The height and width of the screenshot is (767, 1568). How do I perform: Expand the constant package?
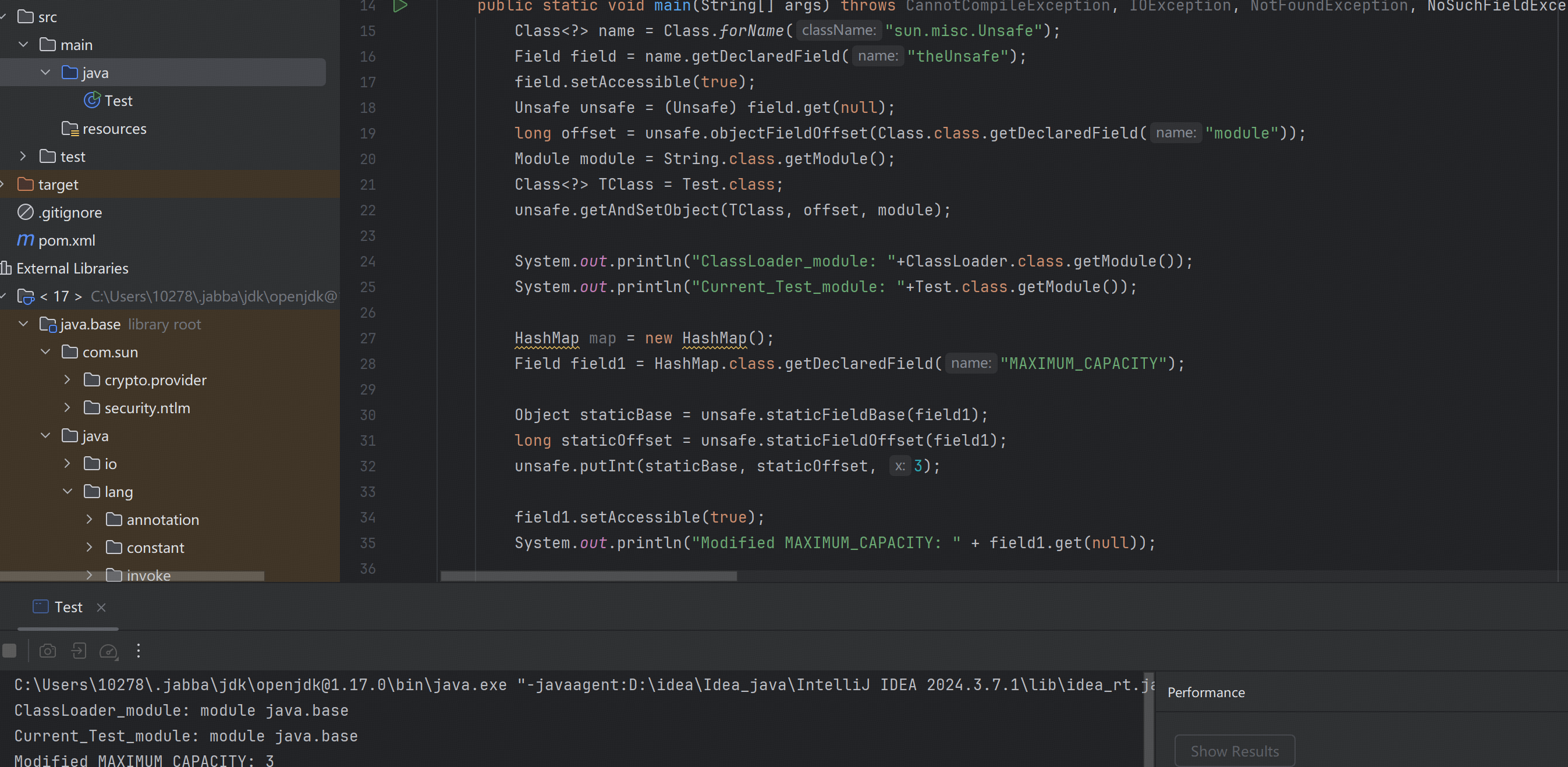click(89, 547)
